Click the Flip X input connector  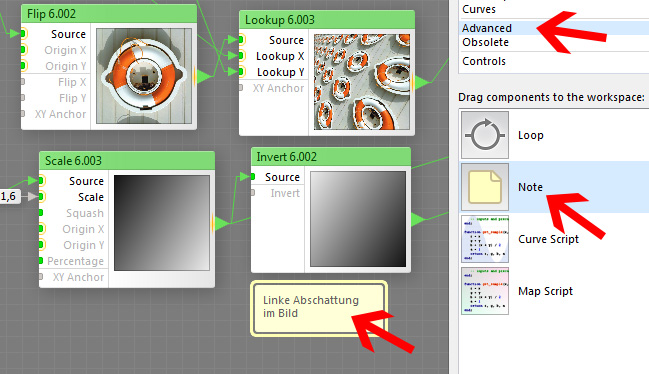point(23,82)
